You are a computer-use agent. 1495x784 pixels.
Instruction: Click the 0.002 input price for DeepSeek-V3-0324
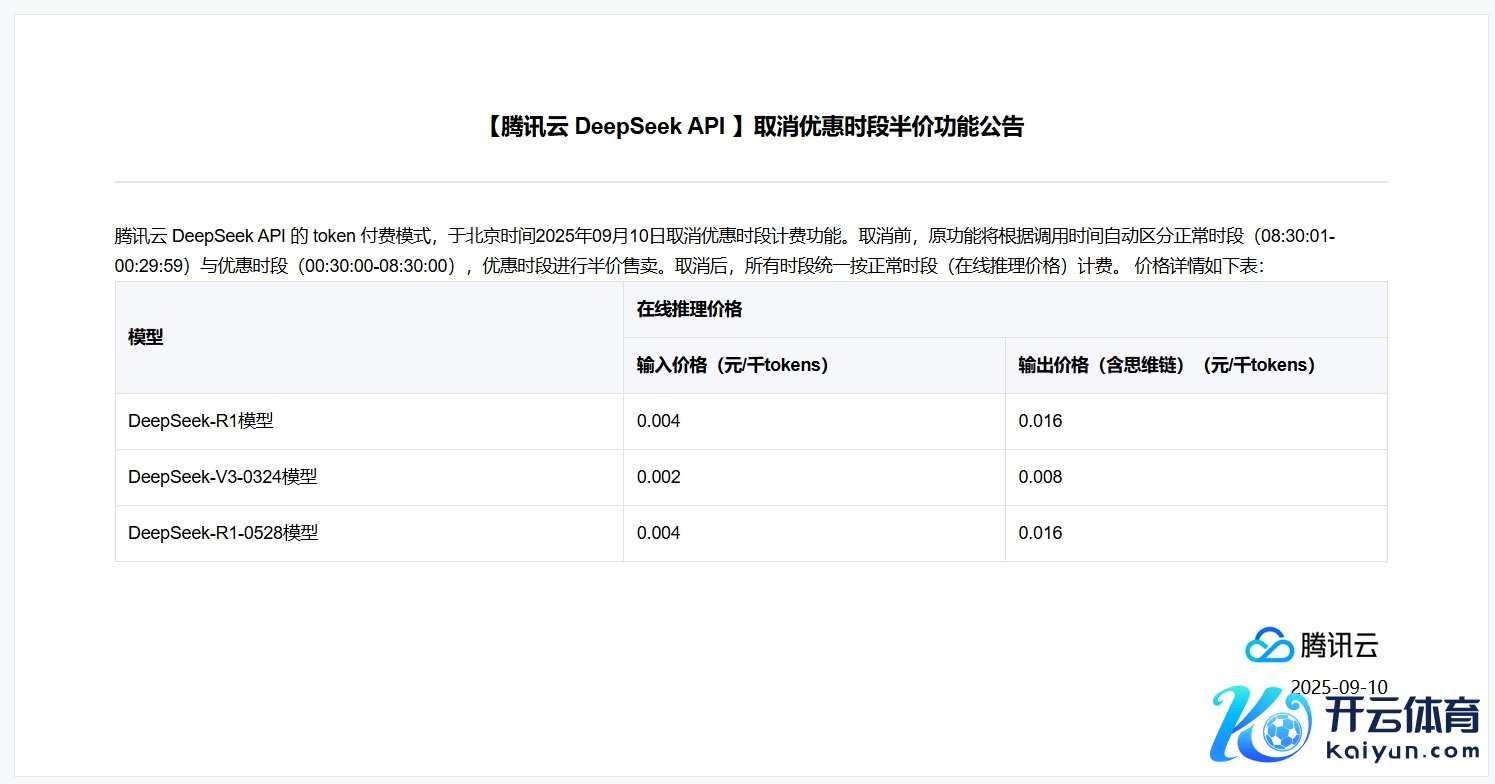[x=658, y=477]
